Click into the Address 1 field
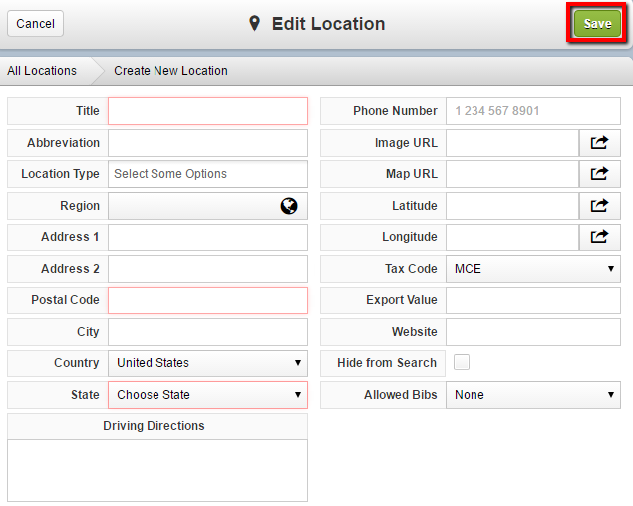The image size is (633, 506). click(208, 237)
